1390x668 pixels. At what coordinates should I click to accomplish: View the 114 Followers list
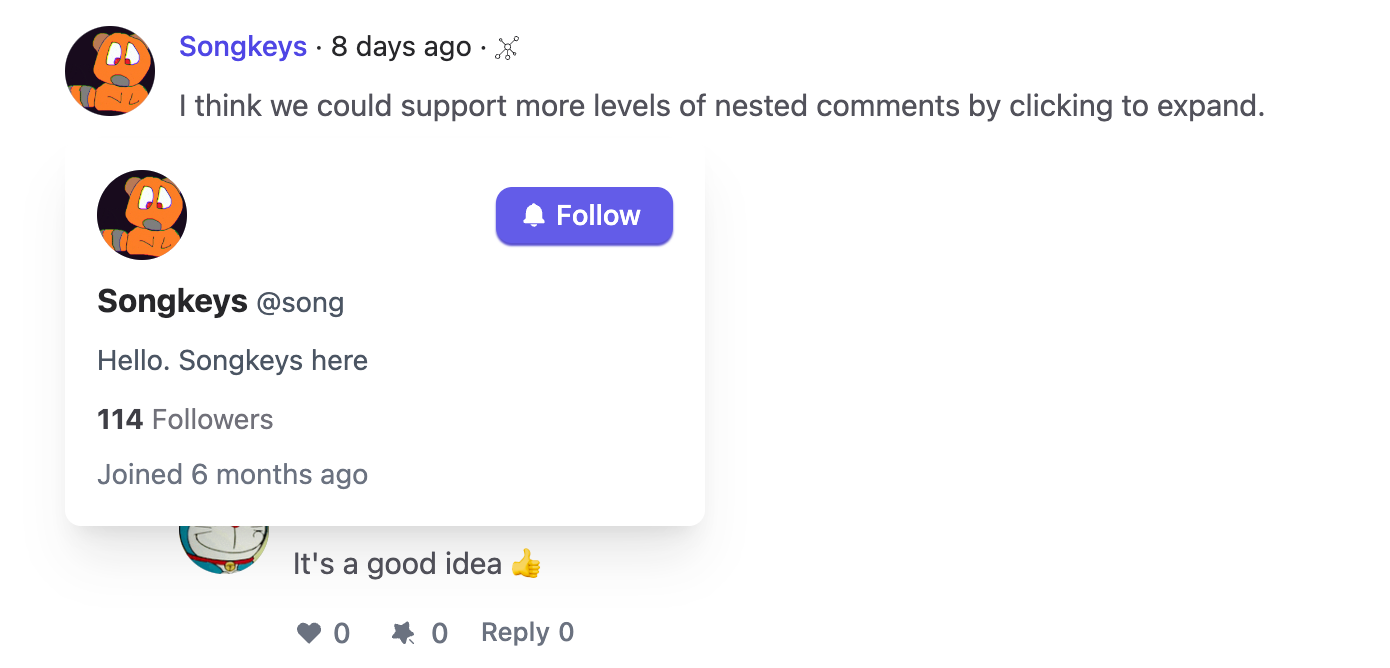coord(185,419)
